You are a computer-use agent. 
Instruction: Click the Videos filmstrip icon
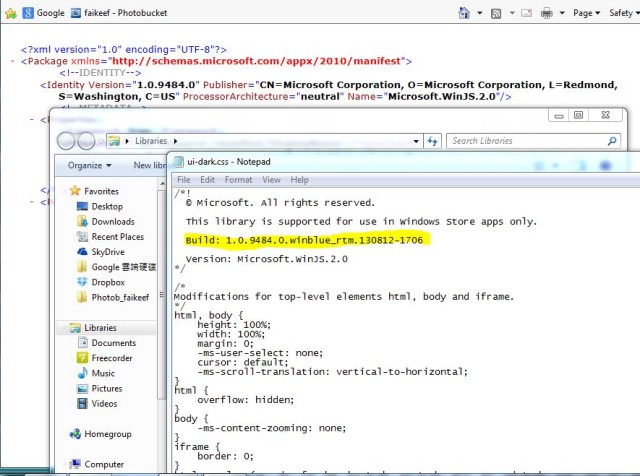pos(82,403)
